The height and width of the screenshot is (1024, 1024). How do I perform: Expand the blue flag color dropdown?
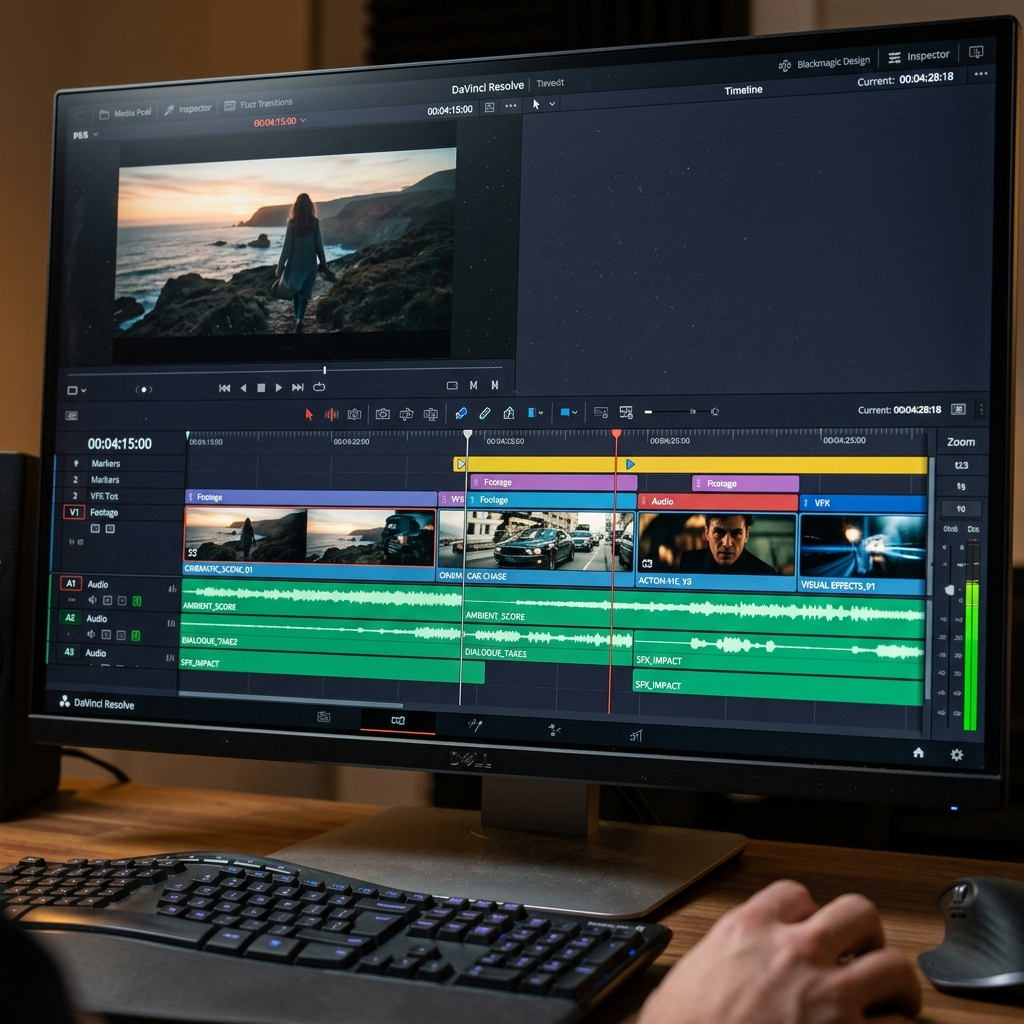click(x=536, y=413)
